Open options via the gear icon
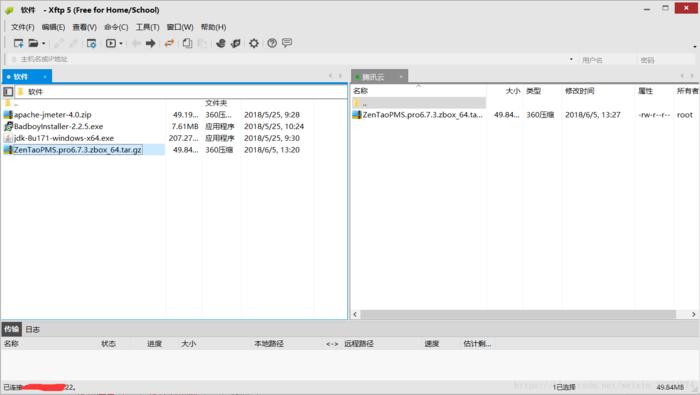This screenshot has height=395, width=700. click(x=254, y=43)
